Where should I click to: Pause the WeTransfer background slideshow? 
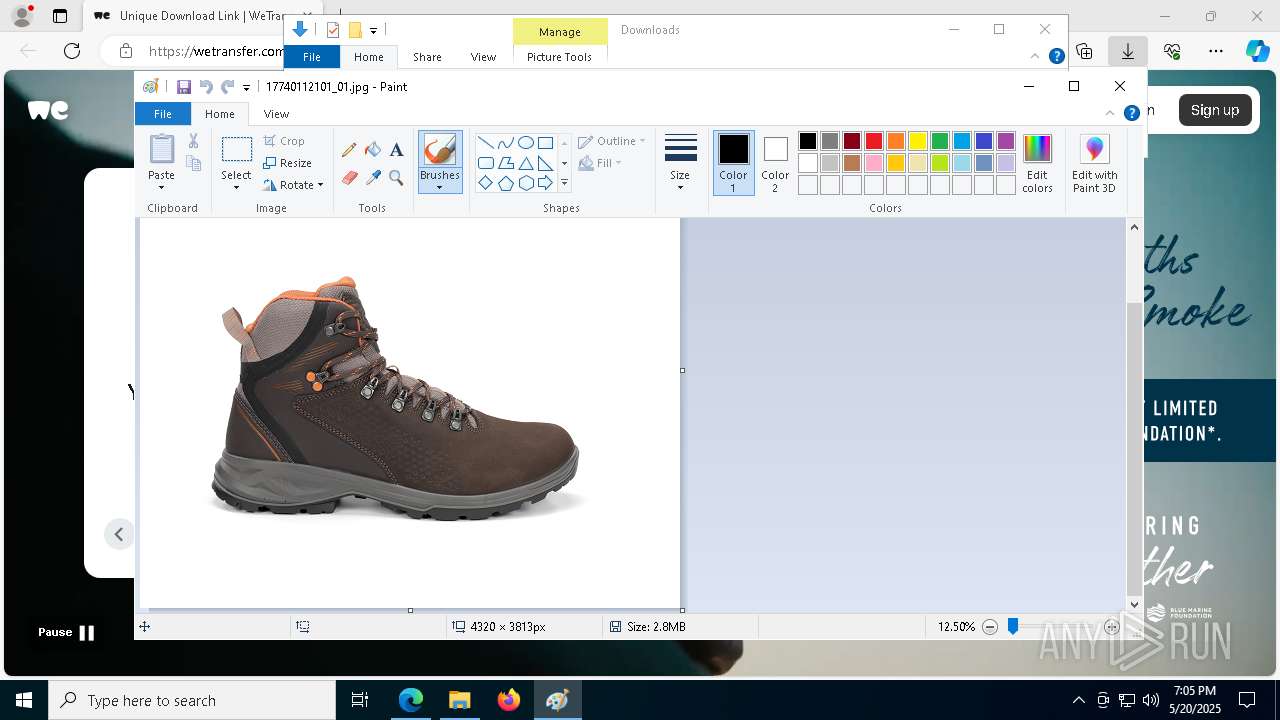point(66,632)
